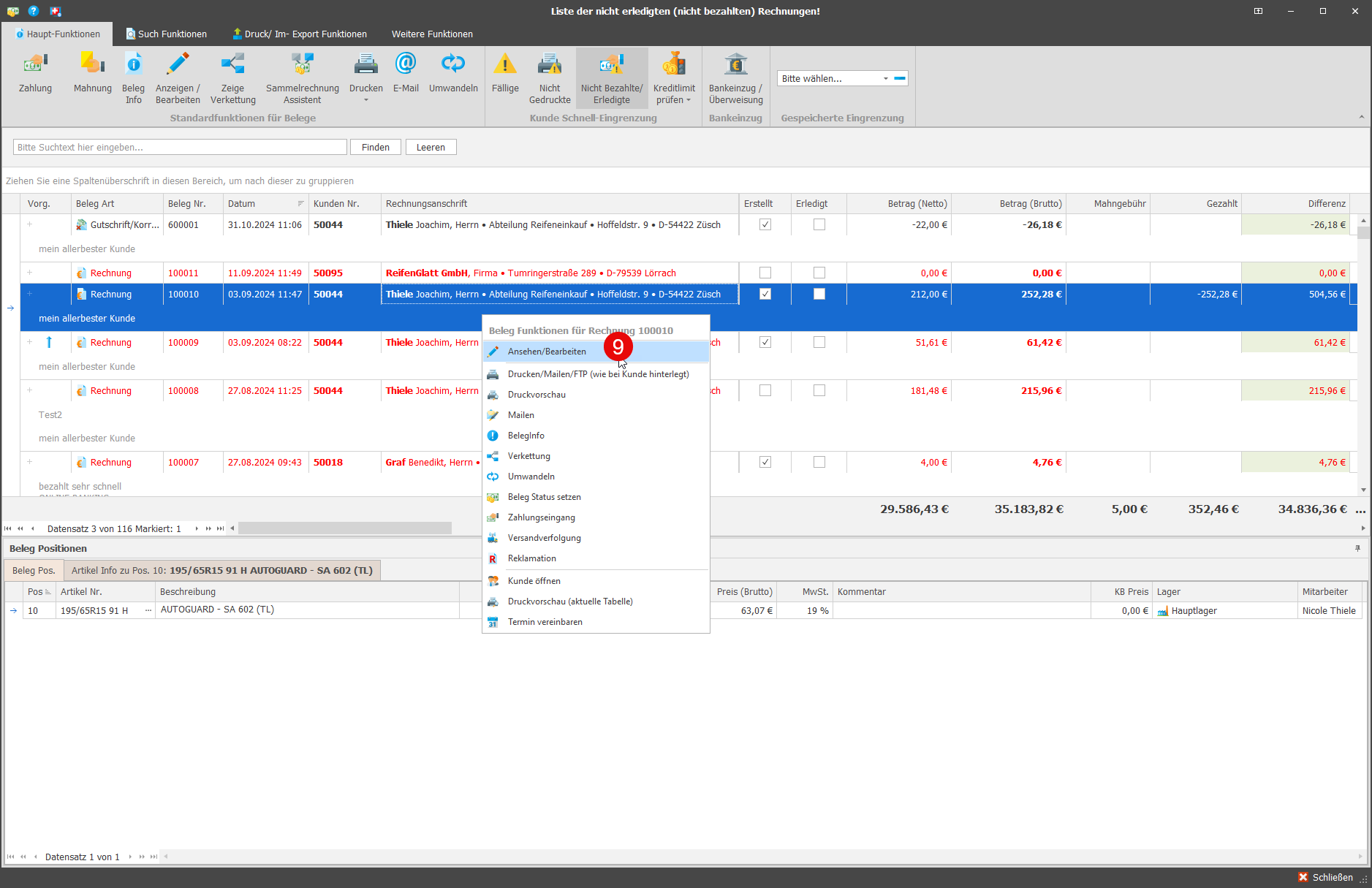The height and width of the screenshot is (888, 1372).
Task: Choose Verkettung in context menu
Action: pyautogui.click(x=596, y=456)
